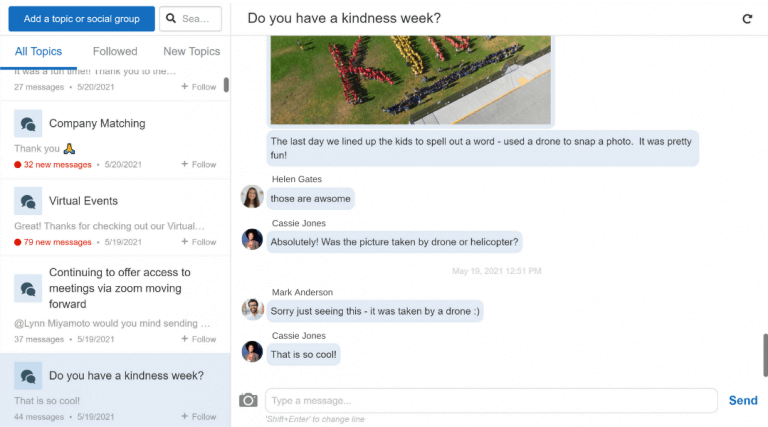Click the 79 new messages indicator
768x427 pixels.
[53, 242]
